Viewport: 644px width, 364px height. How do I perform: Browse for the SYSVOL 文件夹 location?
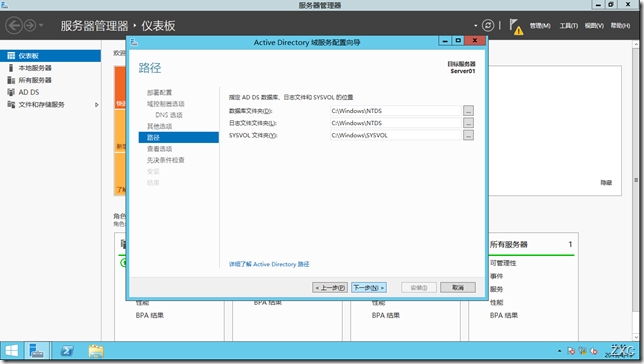coord(468,135)
